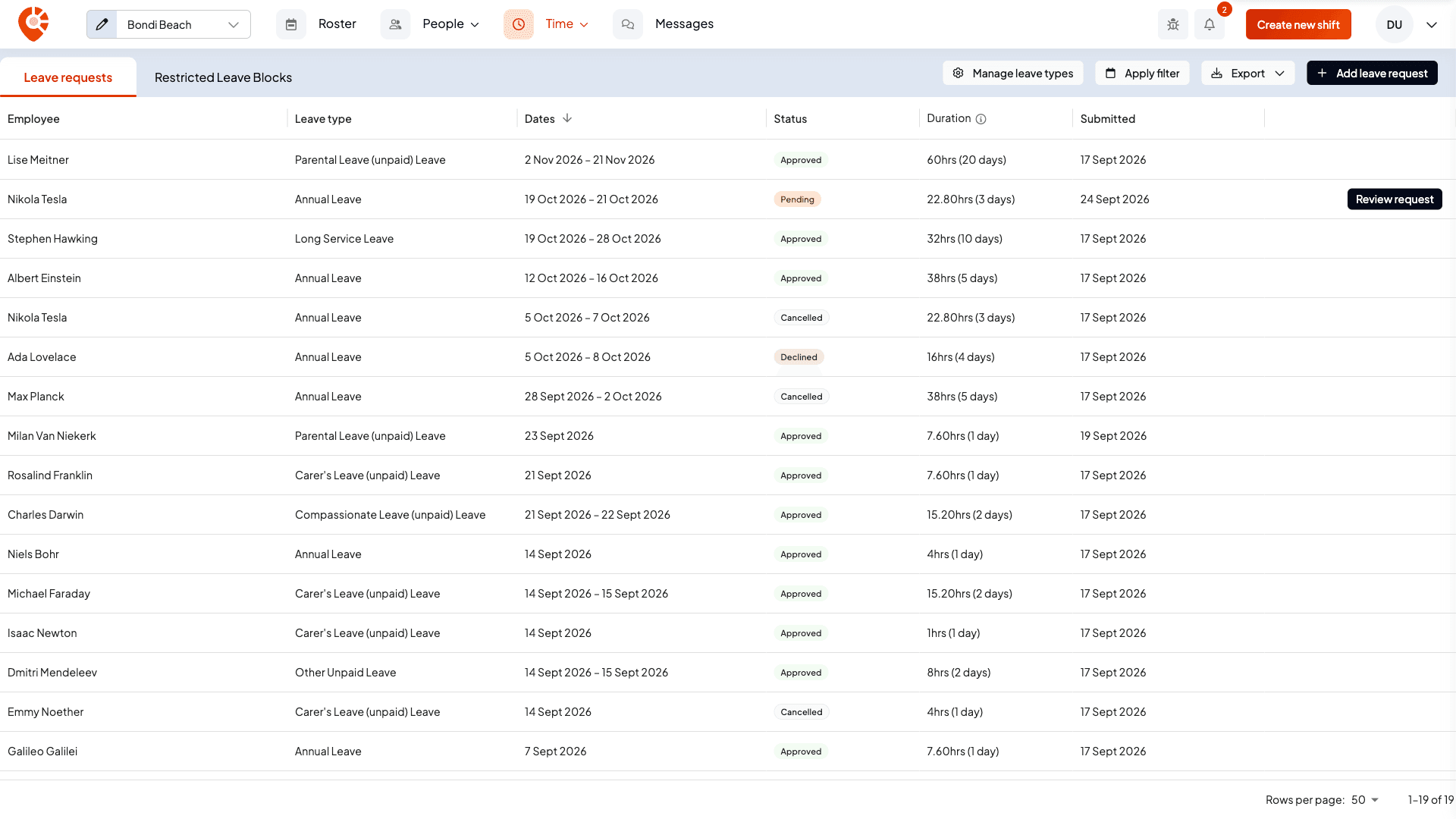Click the orange app logo icon

[x=33, y=24]
